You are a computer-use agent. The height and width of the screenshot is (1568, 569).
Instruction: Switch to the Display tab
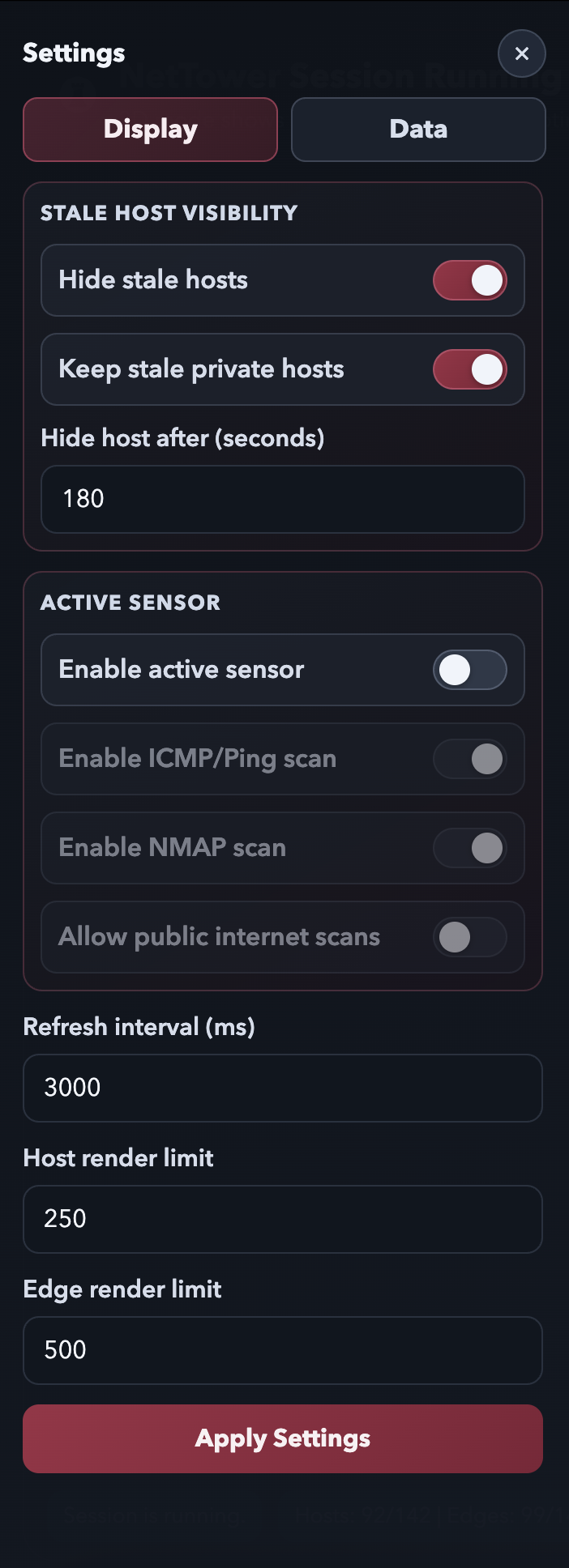150,130
